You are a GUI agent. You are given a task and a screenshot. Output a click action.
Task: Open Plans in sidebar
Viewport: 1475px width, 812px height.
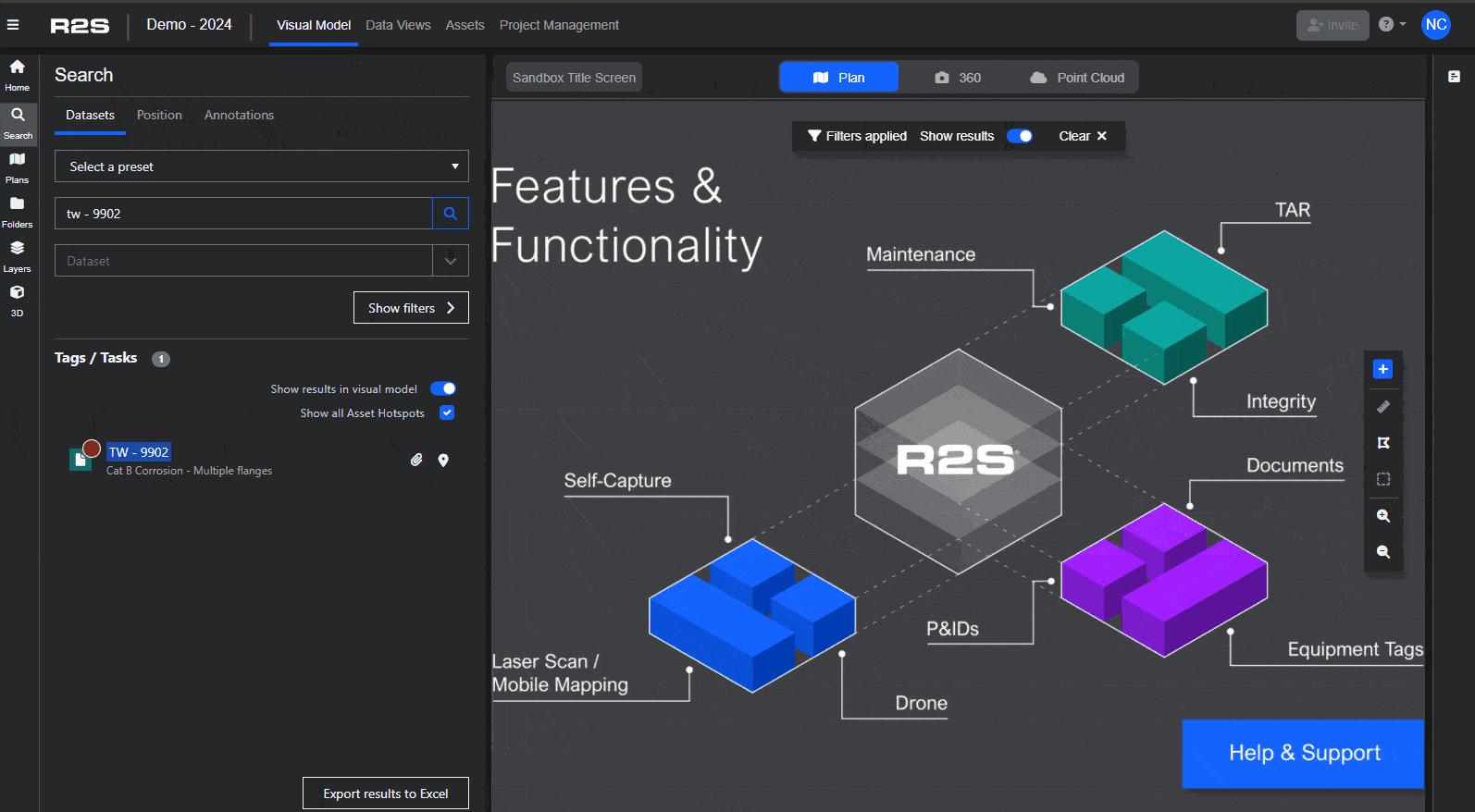point(18,167)
